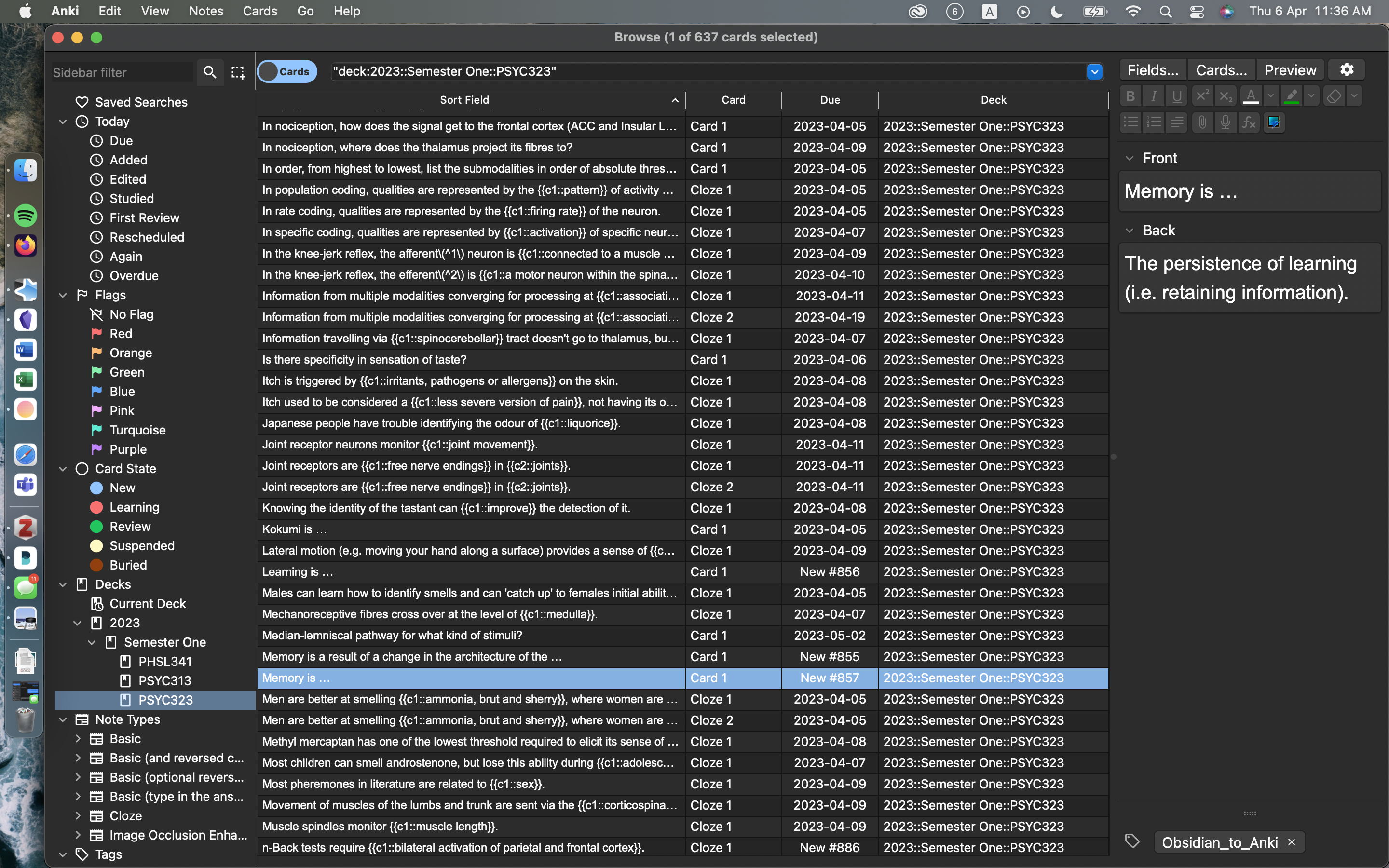This screenshot has width=1389, height=868.
Task: Insert a MathJax equation via the fx icon
Action: (1250, 122)
